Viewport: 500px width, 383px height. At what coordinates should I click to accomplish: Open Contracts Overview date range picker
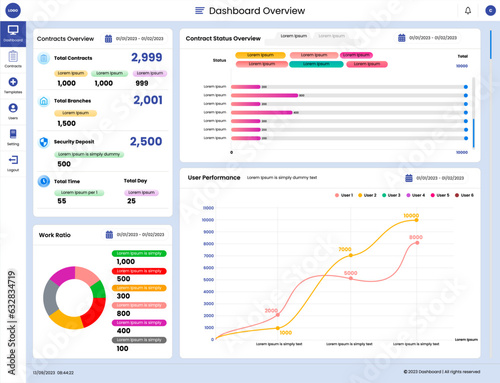pos(135,39)
